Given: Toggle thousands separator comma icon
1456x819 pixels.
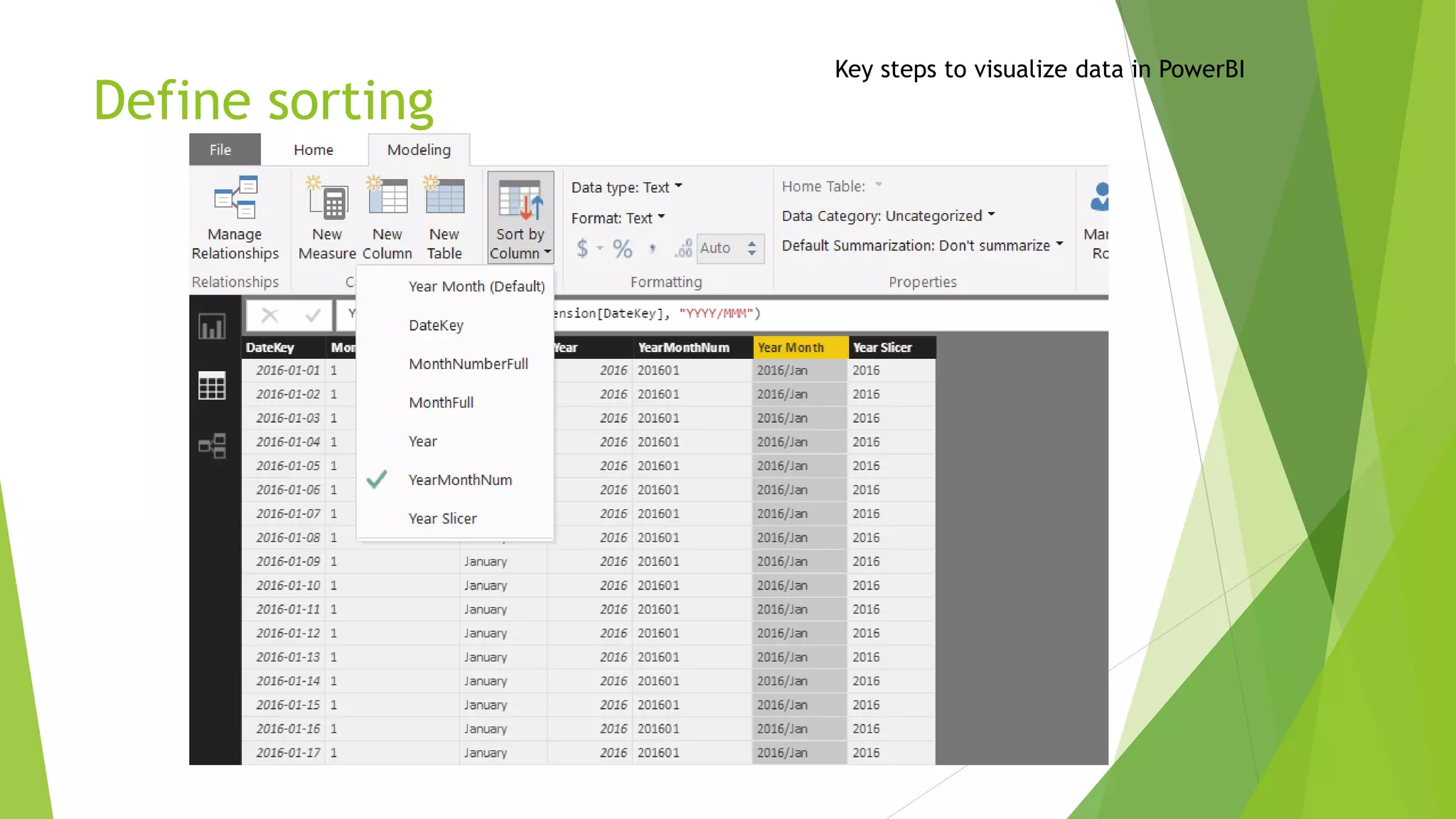Looking at the screenshot, I should click(x=653, y=248).
